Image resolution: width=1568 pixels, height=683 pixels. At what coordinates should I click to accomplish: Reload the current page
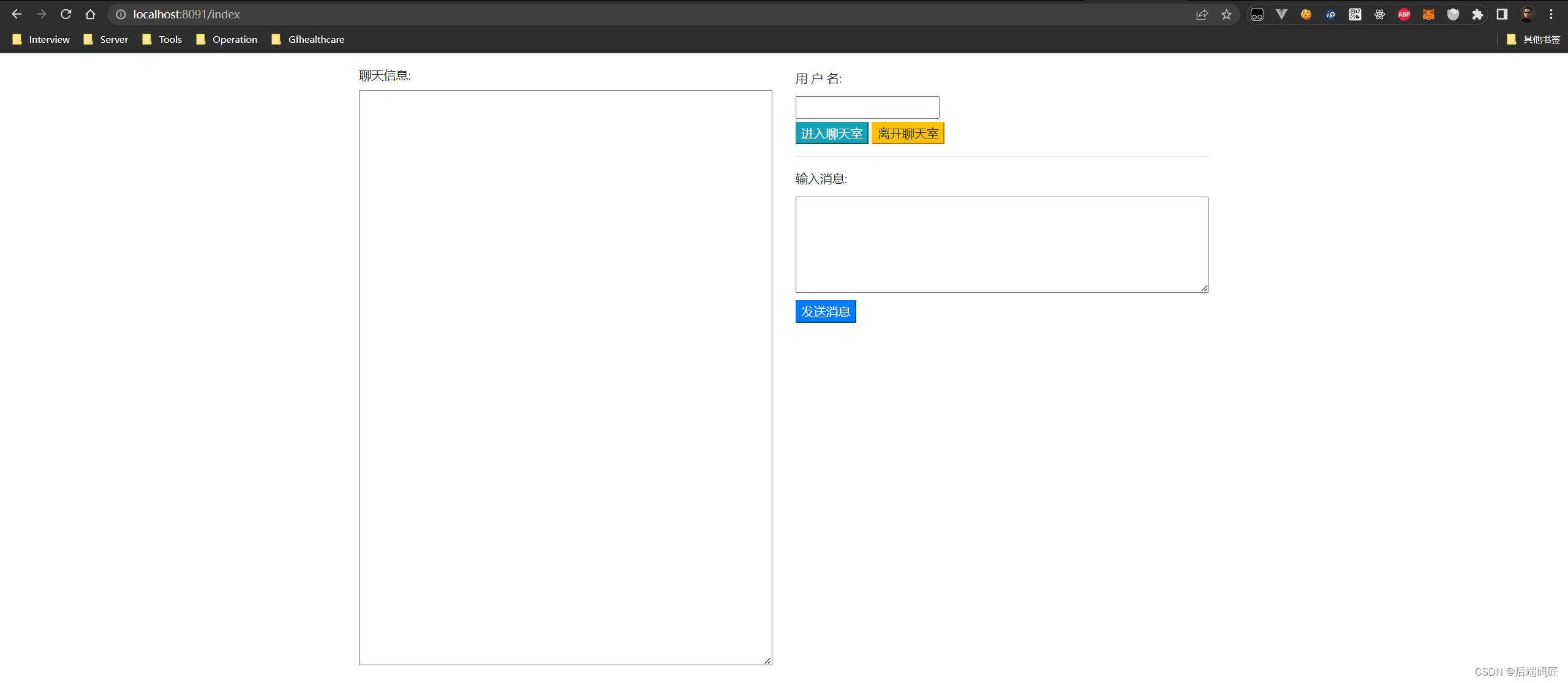[x=66, y=14]
